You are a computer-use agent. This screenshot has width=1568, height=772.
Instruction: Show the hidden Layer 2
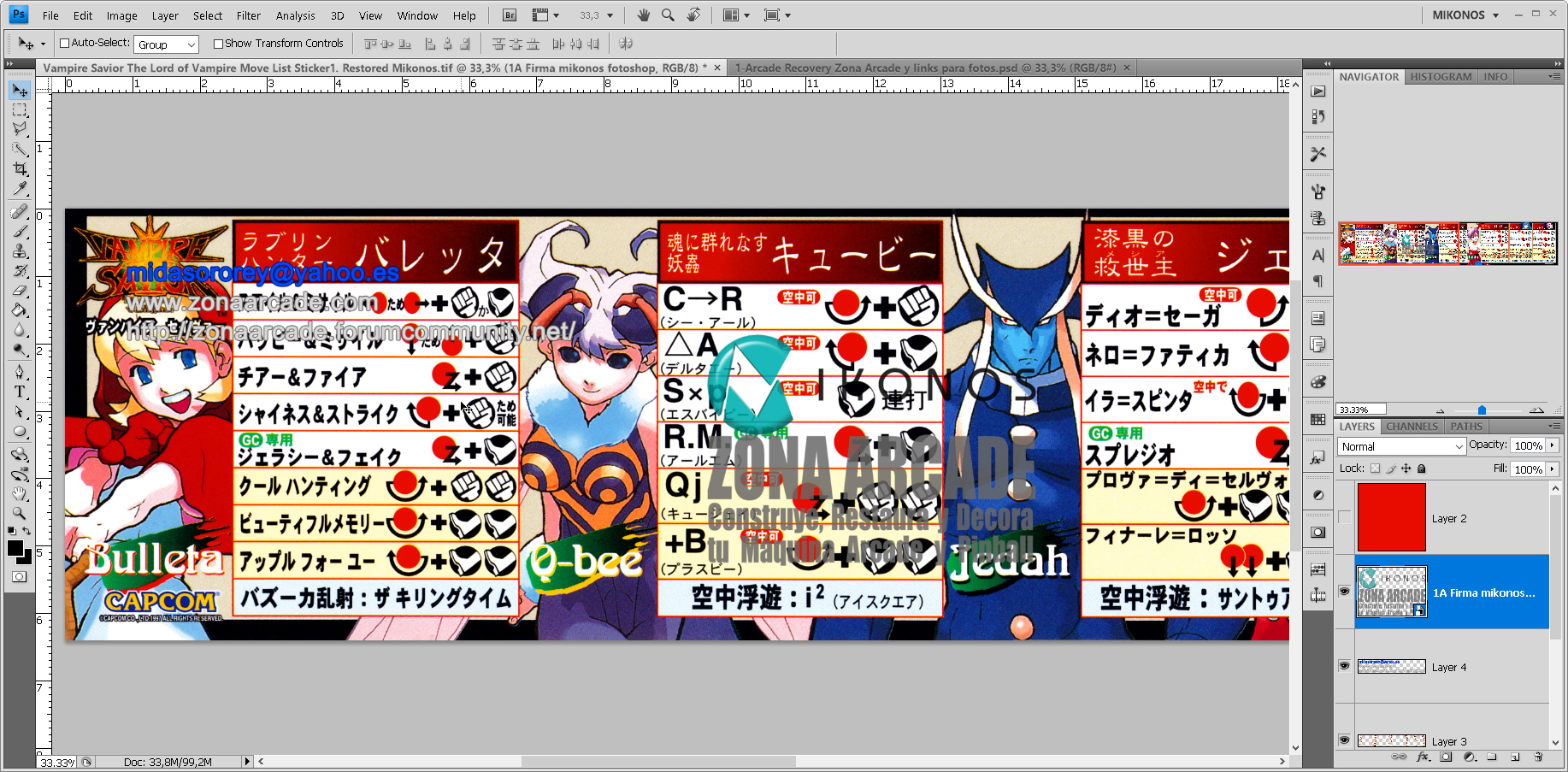pos(1345,517)
